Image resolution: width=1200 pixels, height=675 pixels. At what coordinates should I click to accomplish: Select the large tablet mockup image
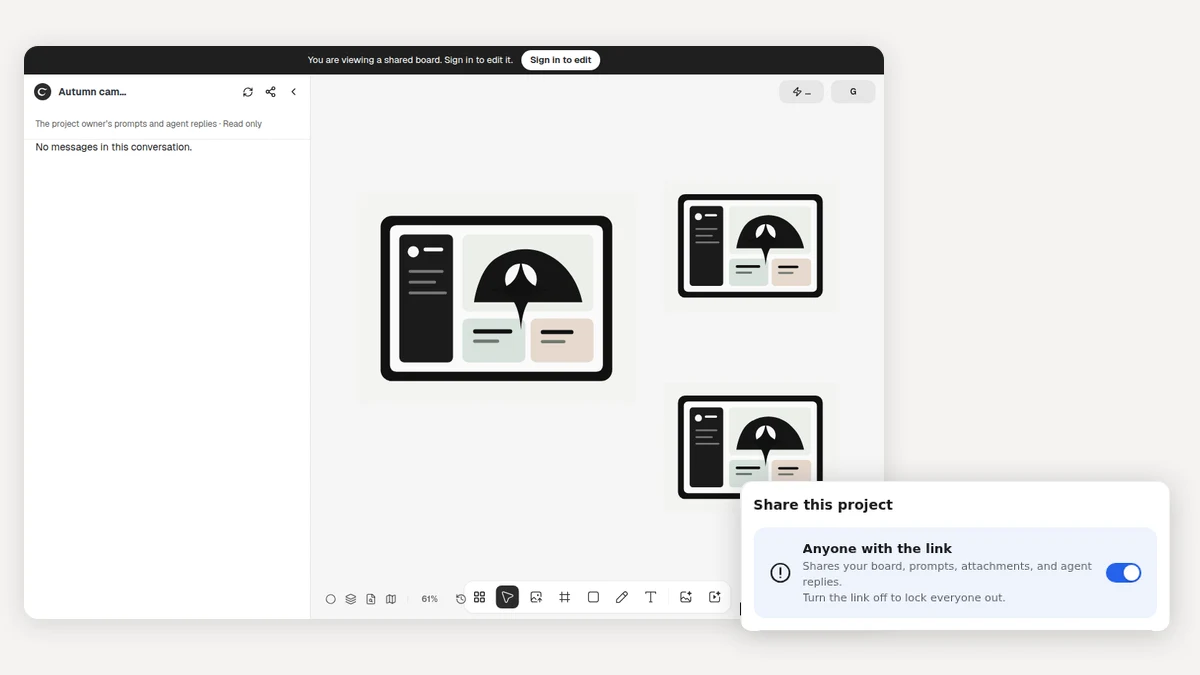pos(496,298)
